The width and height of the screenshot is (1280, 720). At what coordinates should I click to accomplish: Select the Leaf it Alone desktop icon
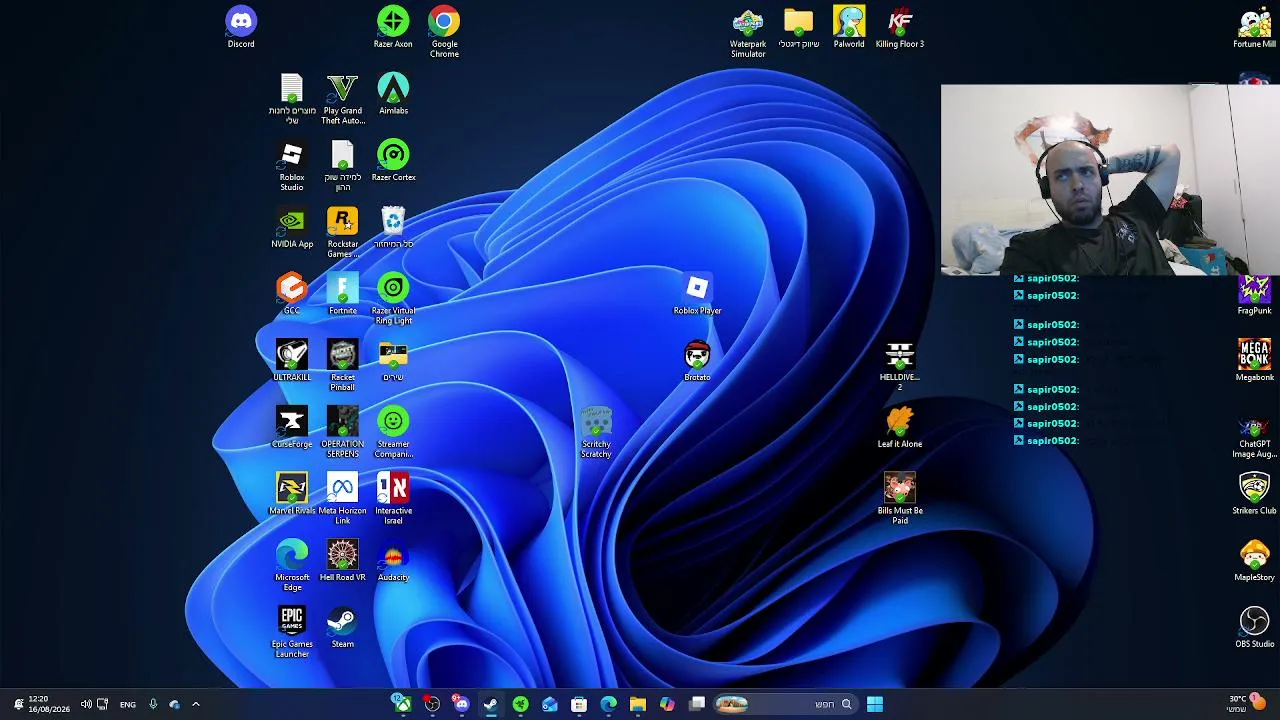(x=900, y=428)
